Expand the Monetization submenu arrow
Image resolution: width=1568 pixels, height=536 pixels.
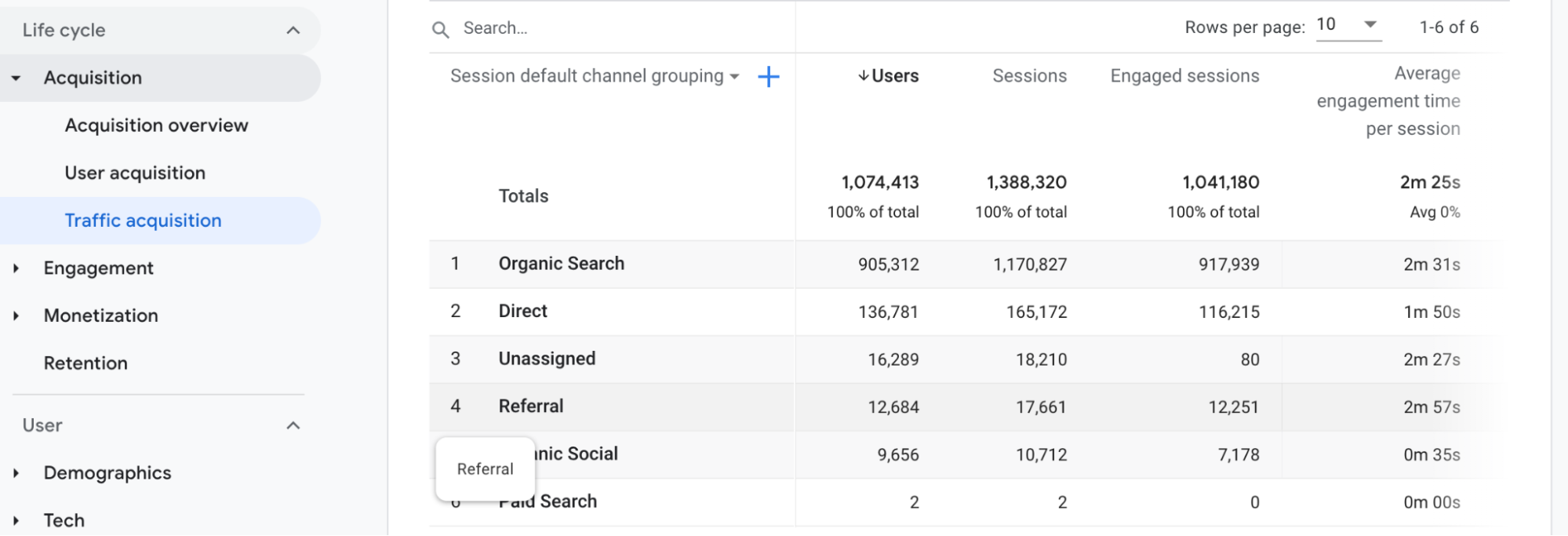pyautogui.click(x=16, y=315)
